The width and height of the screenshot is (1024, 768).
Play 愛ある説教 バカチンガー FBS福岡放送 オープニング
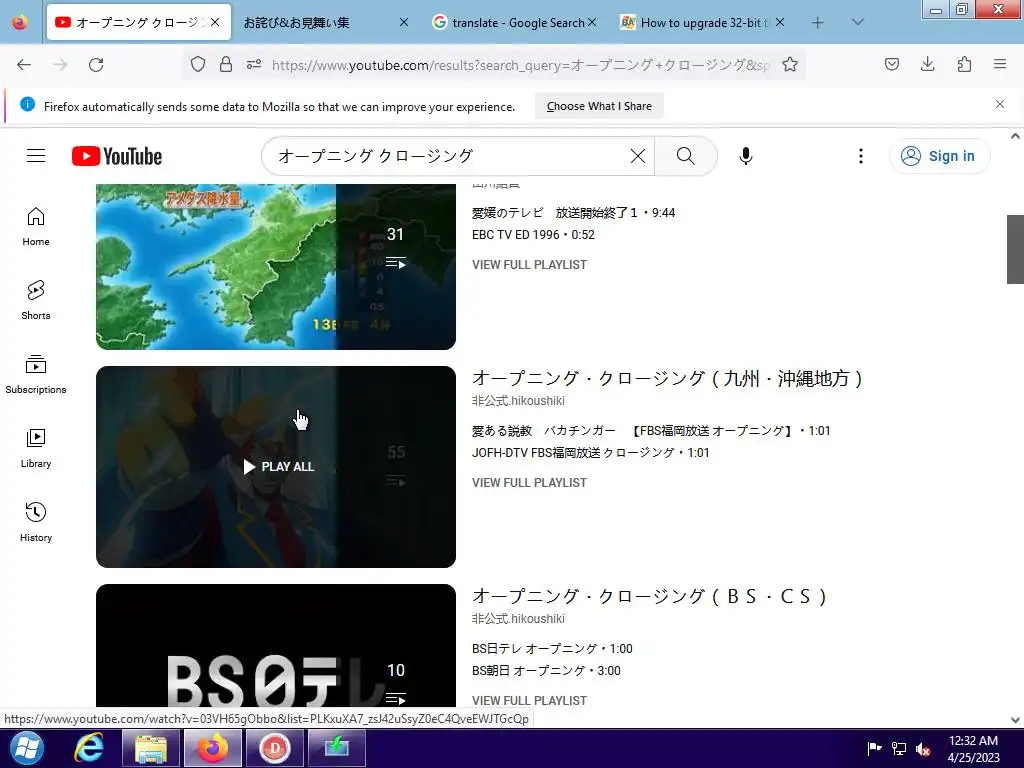(x=651, y=431)
